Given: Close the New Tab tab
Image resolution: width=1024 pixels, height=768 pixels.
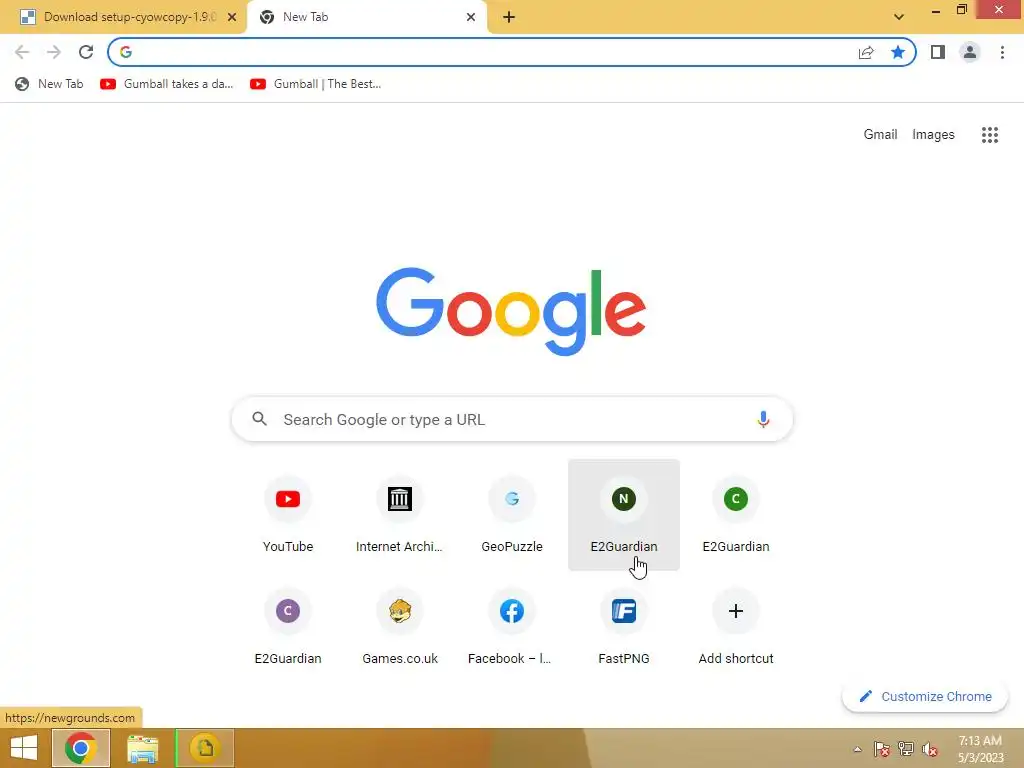Looking at the screenshot, I should pos(471,18).
